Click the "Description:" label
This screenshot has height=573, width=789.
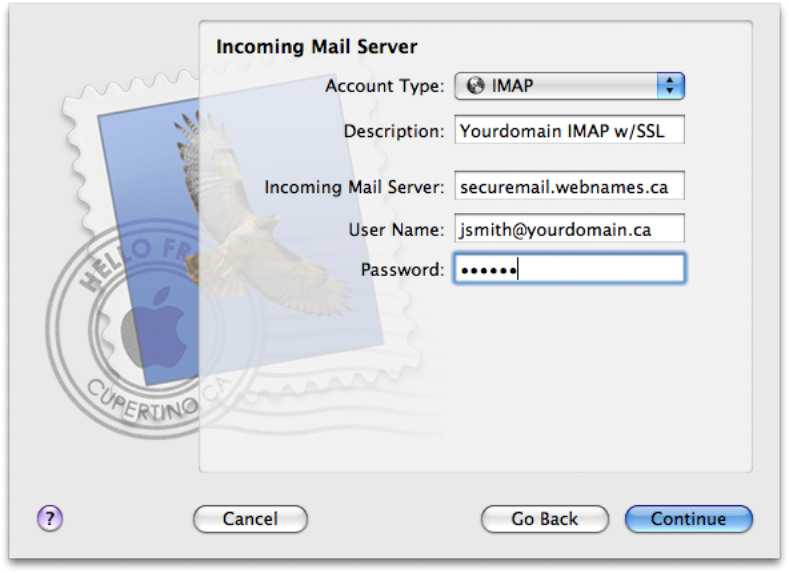click(394, 131)
